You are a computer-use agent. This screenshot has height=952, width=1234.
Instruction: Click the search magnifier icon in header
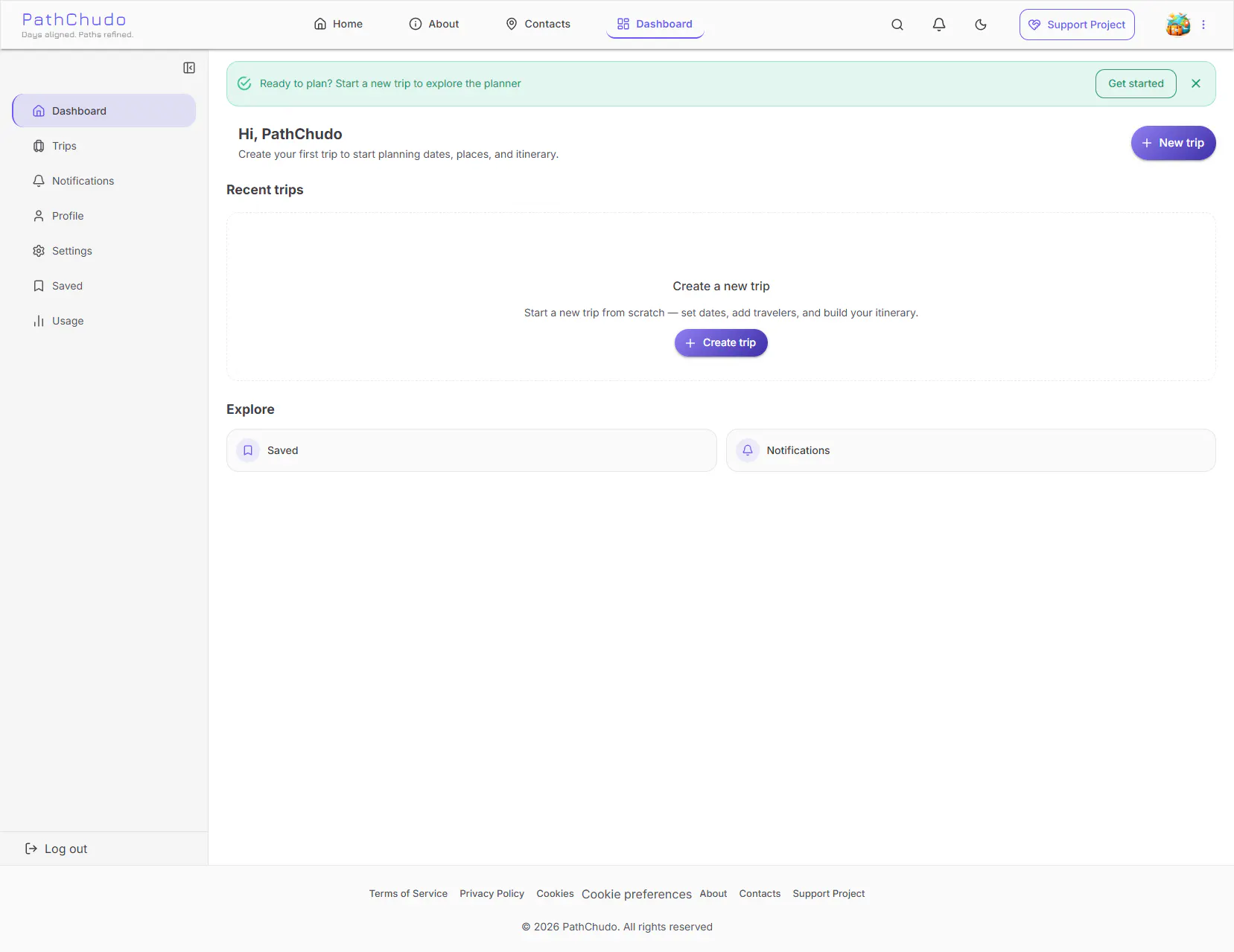coord(897,25)
